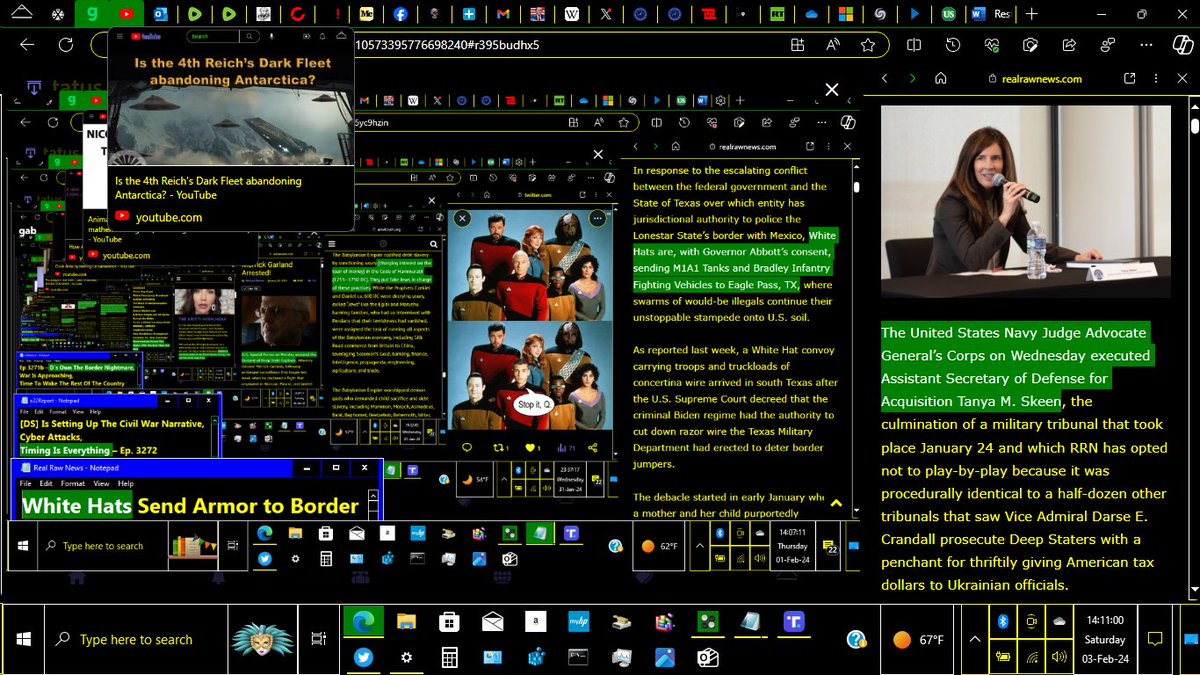The width and height of the screenshot is (1200, 675).
Task: Open the Twitter bird app in taskbar
Action: [x=362, y=657]
